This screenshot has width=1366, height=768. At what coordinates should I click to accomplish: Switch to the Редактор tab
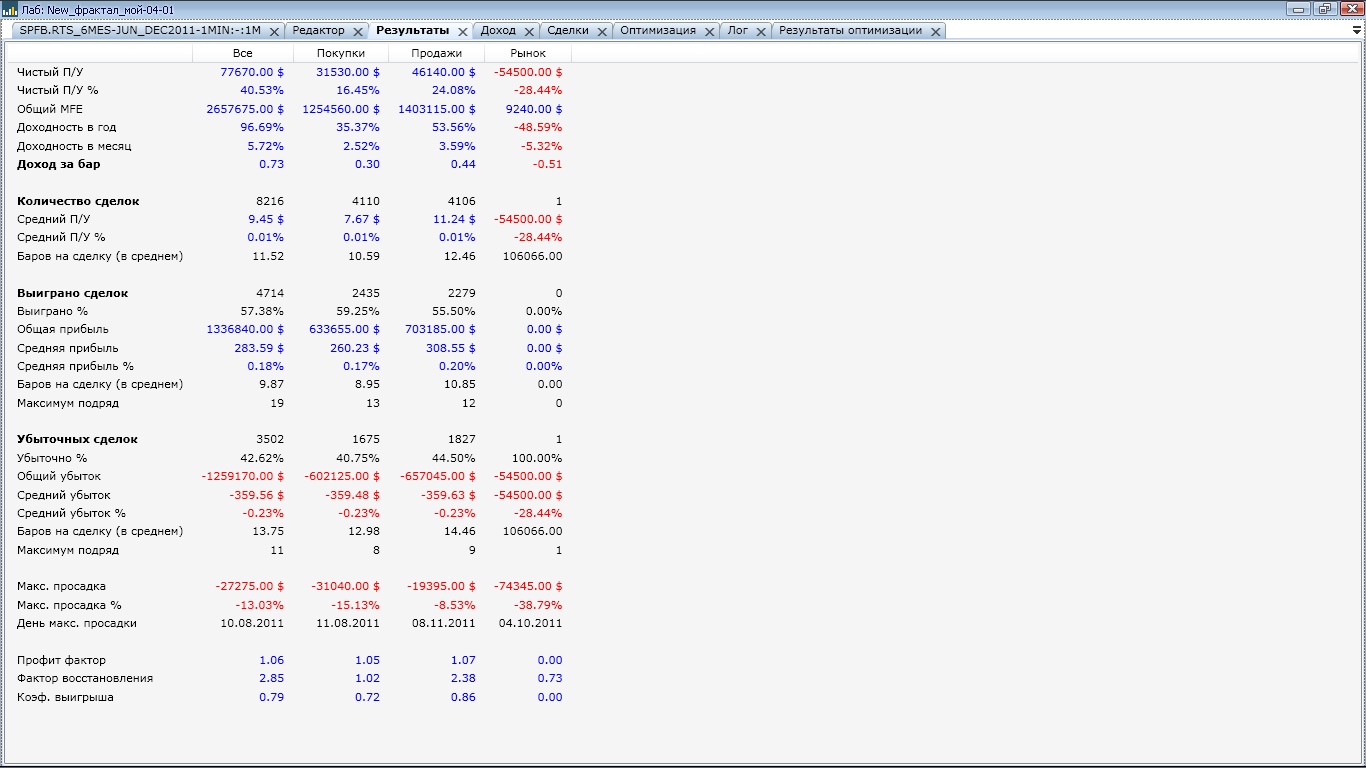318,31
